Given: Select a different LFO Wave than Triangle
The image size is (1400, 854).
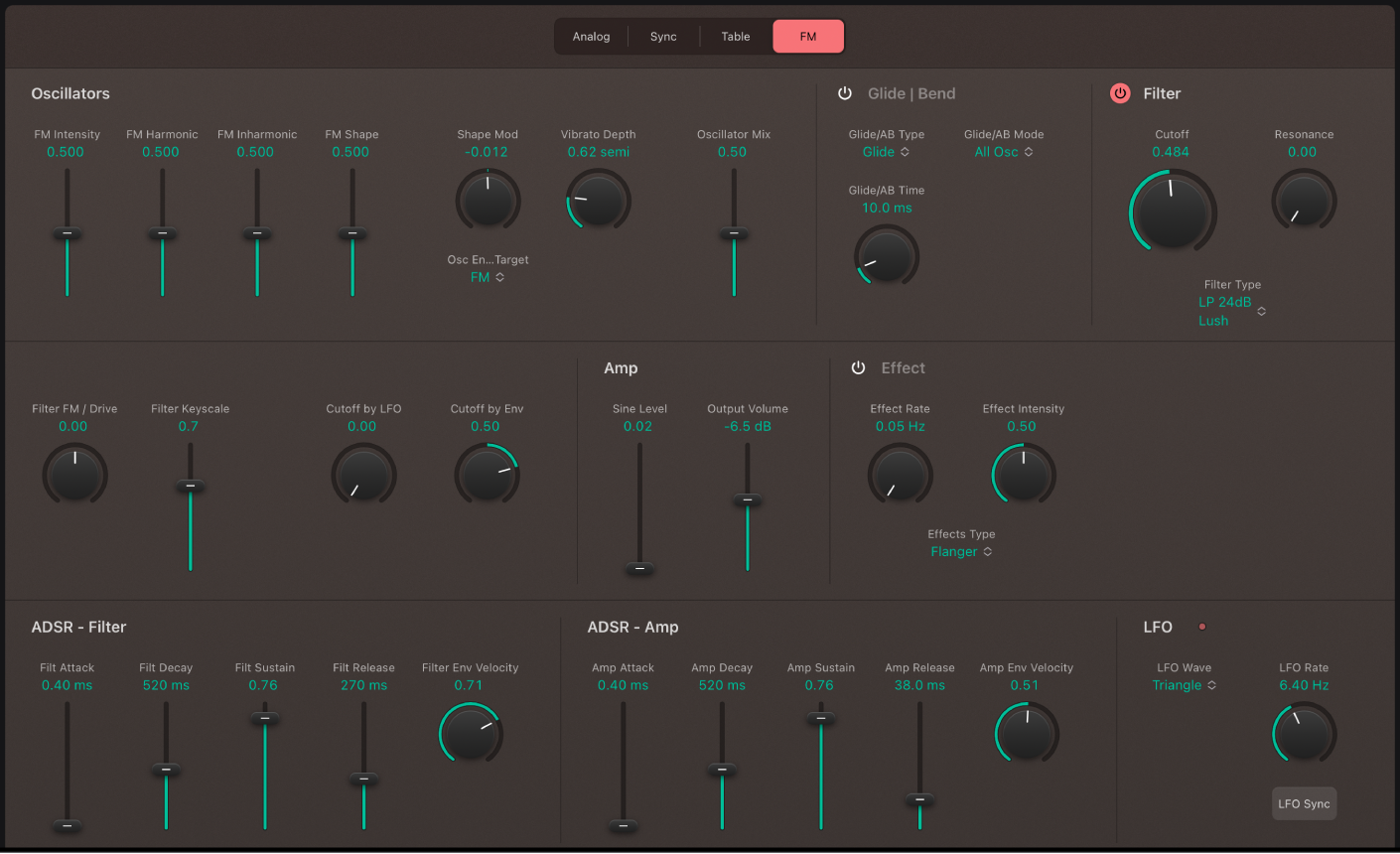Looking at the screenshot, I should tap(1184, 684).
